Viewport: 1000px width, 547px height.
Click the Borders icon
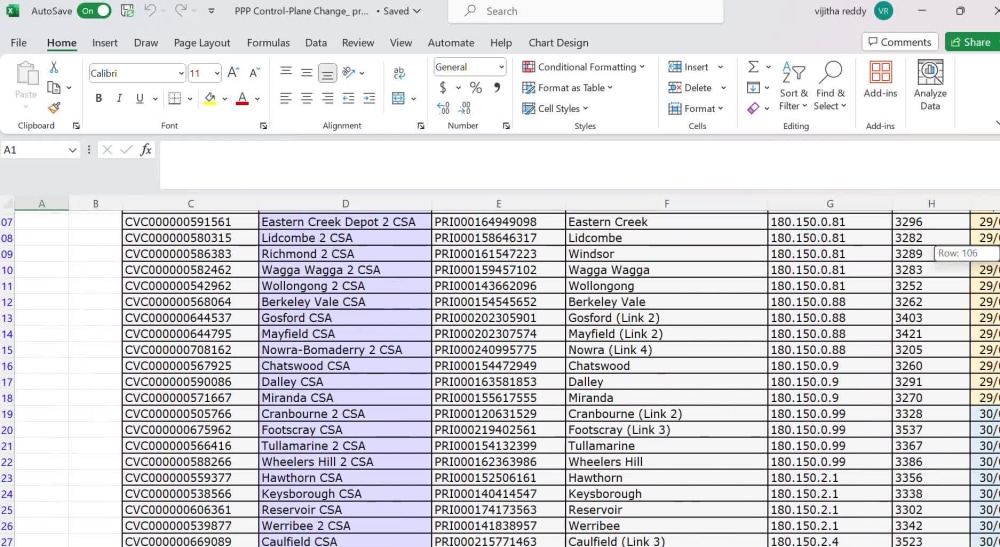[x=174, y=98]
